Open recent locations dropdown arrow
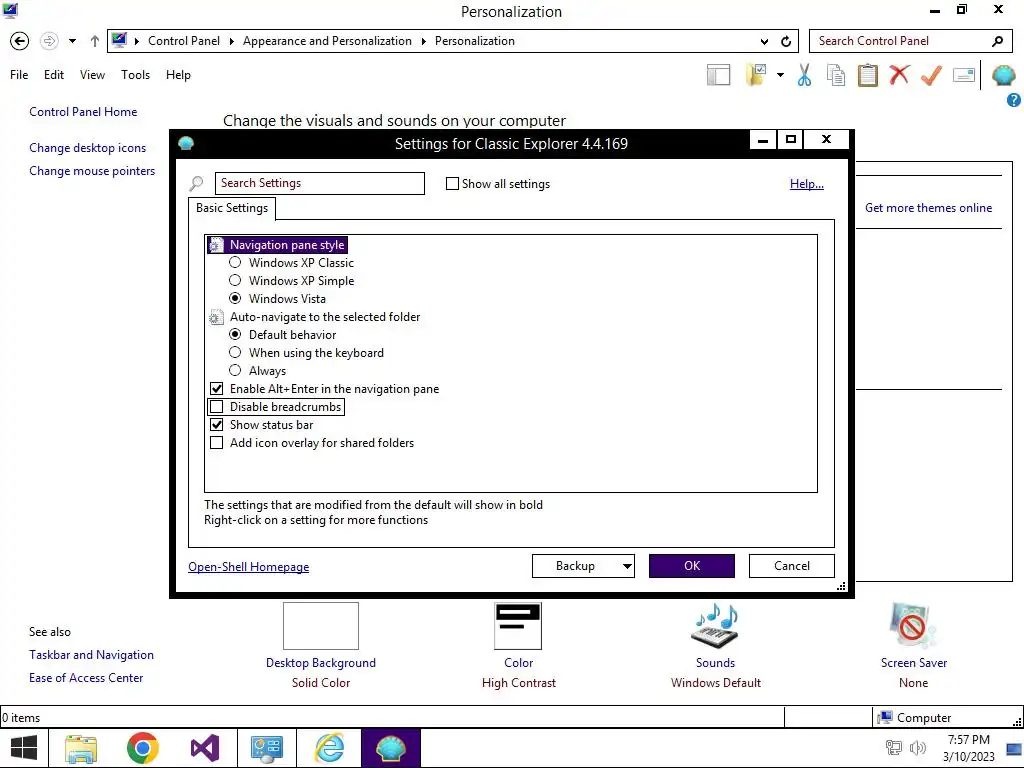 [72, 41]
